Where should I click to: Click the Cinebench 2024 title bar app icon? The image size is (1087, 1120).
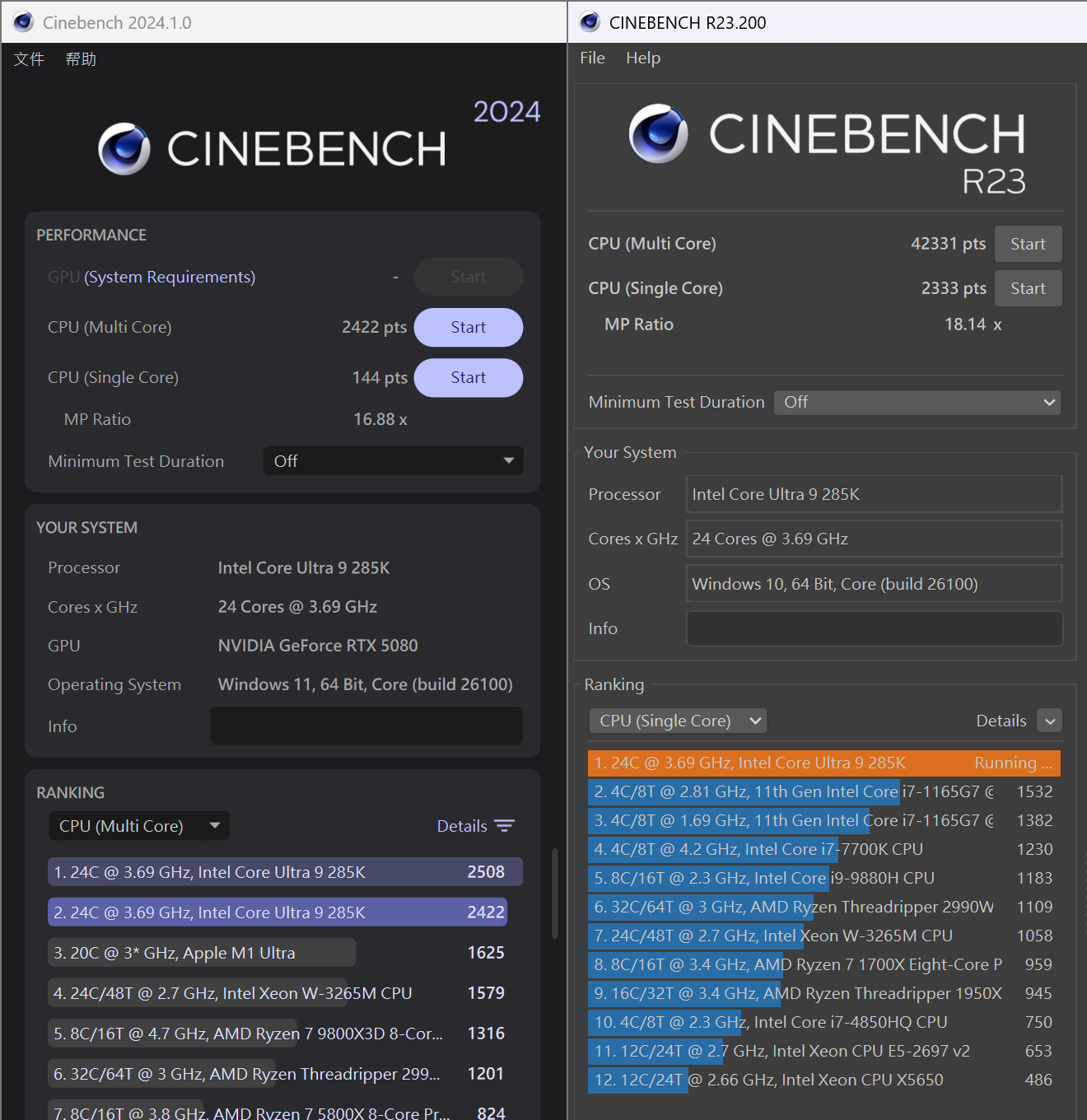pyautogui.click(x=23, y=22)
